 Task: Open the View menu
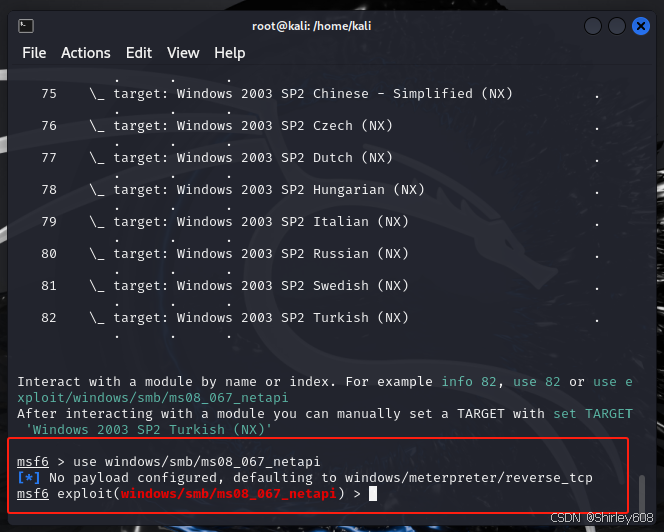point(183,53)
